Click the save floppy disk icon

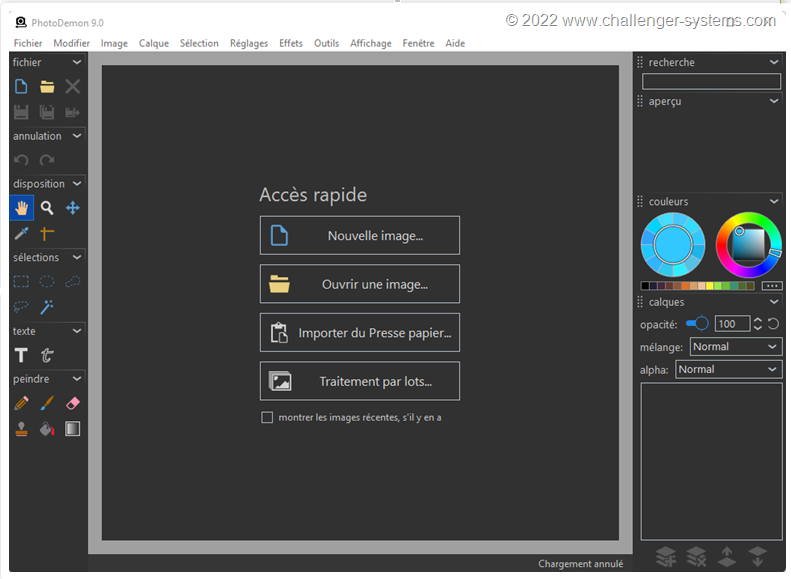[x=21, y=112]
